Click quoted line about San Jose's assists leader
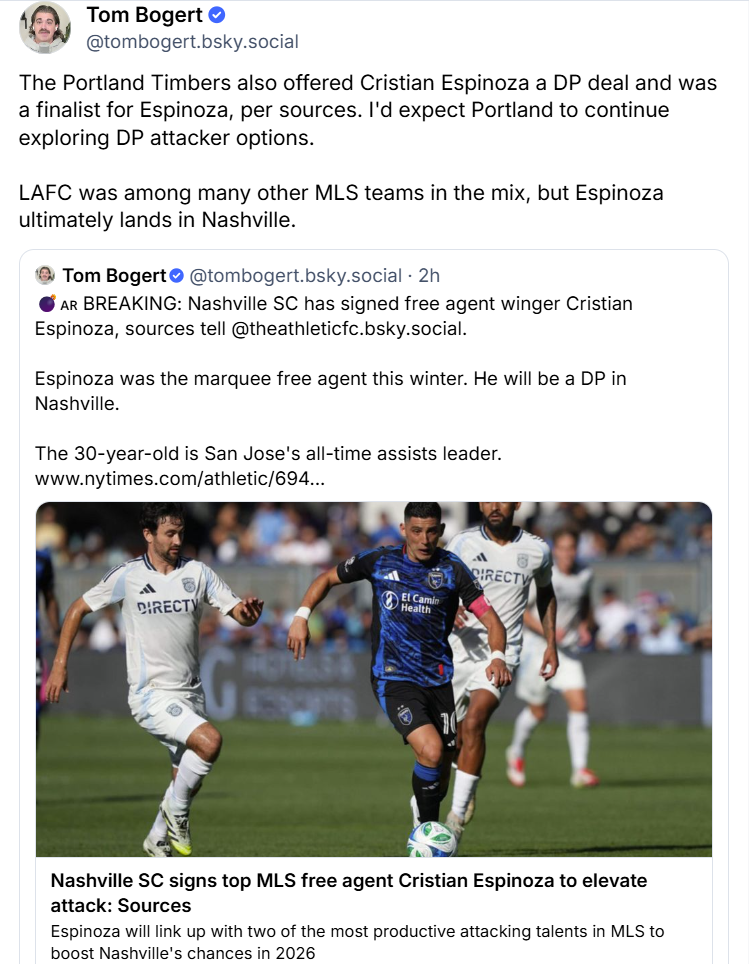 pos(268,454)
